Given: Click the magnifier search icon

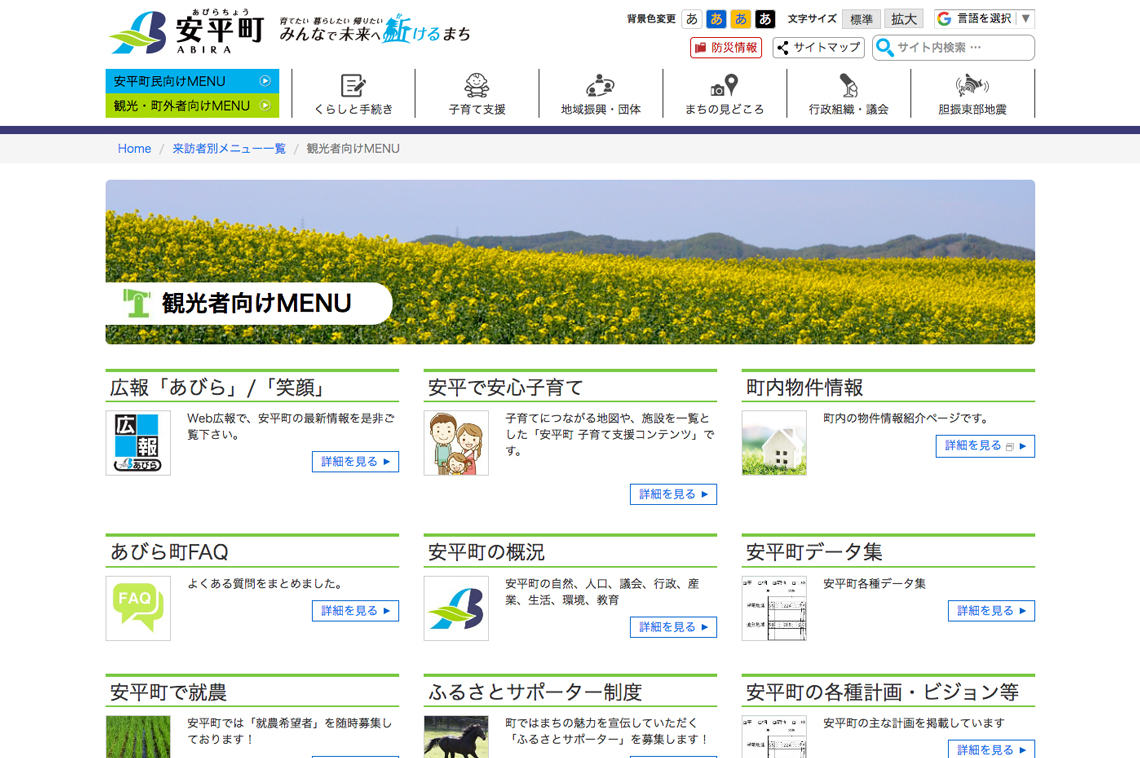Looking at the screenshot, I should coord(885,47).
